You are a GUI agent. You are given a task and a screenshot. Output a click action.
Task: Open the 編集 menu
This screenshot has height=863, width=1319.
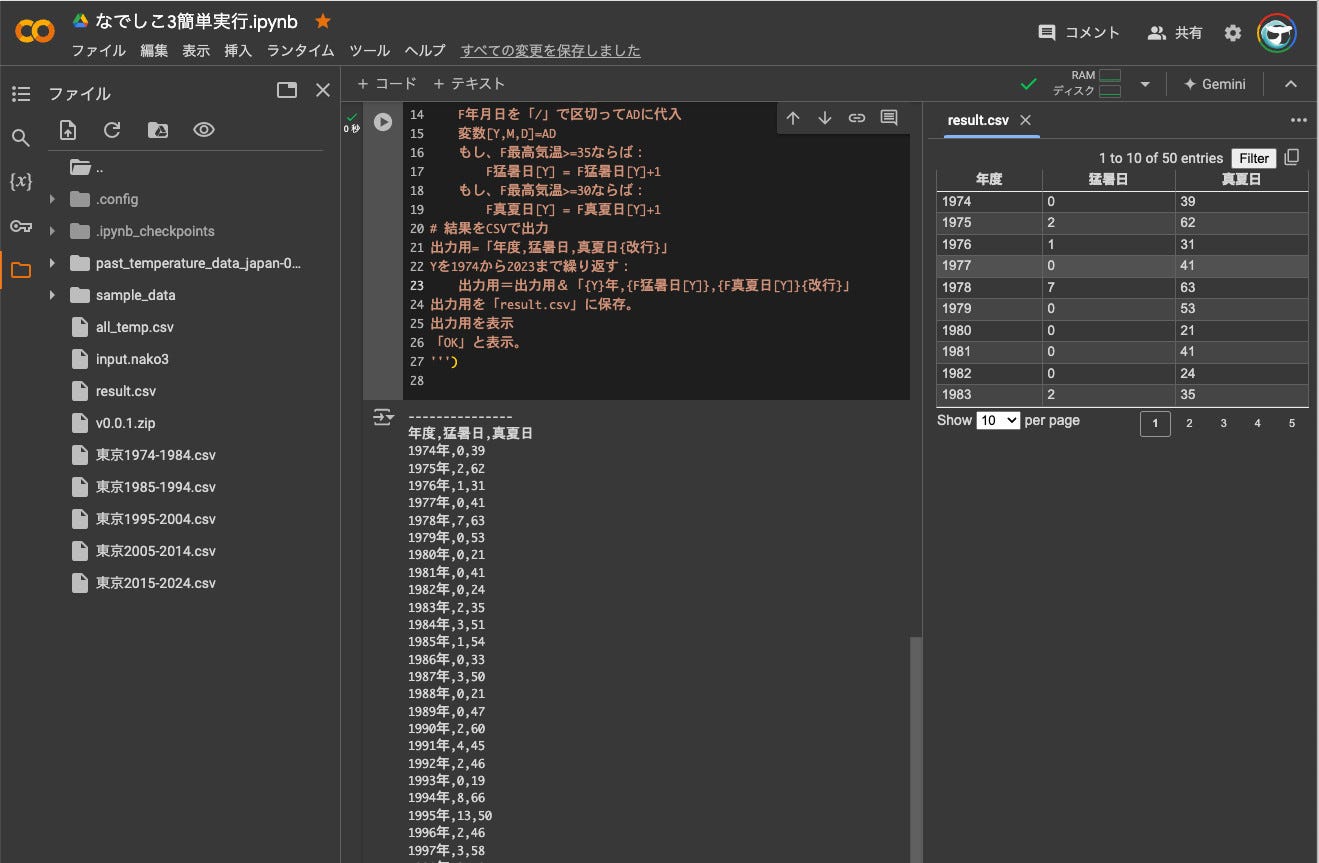click(154, 50)
